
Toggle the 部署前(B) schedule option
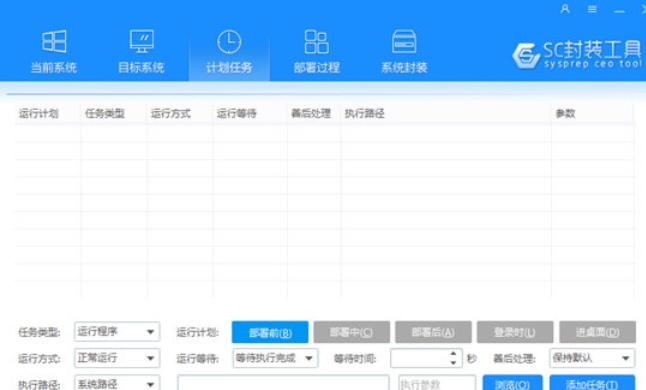270,332
